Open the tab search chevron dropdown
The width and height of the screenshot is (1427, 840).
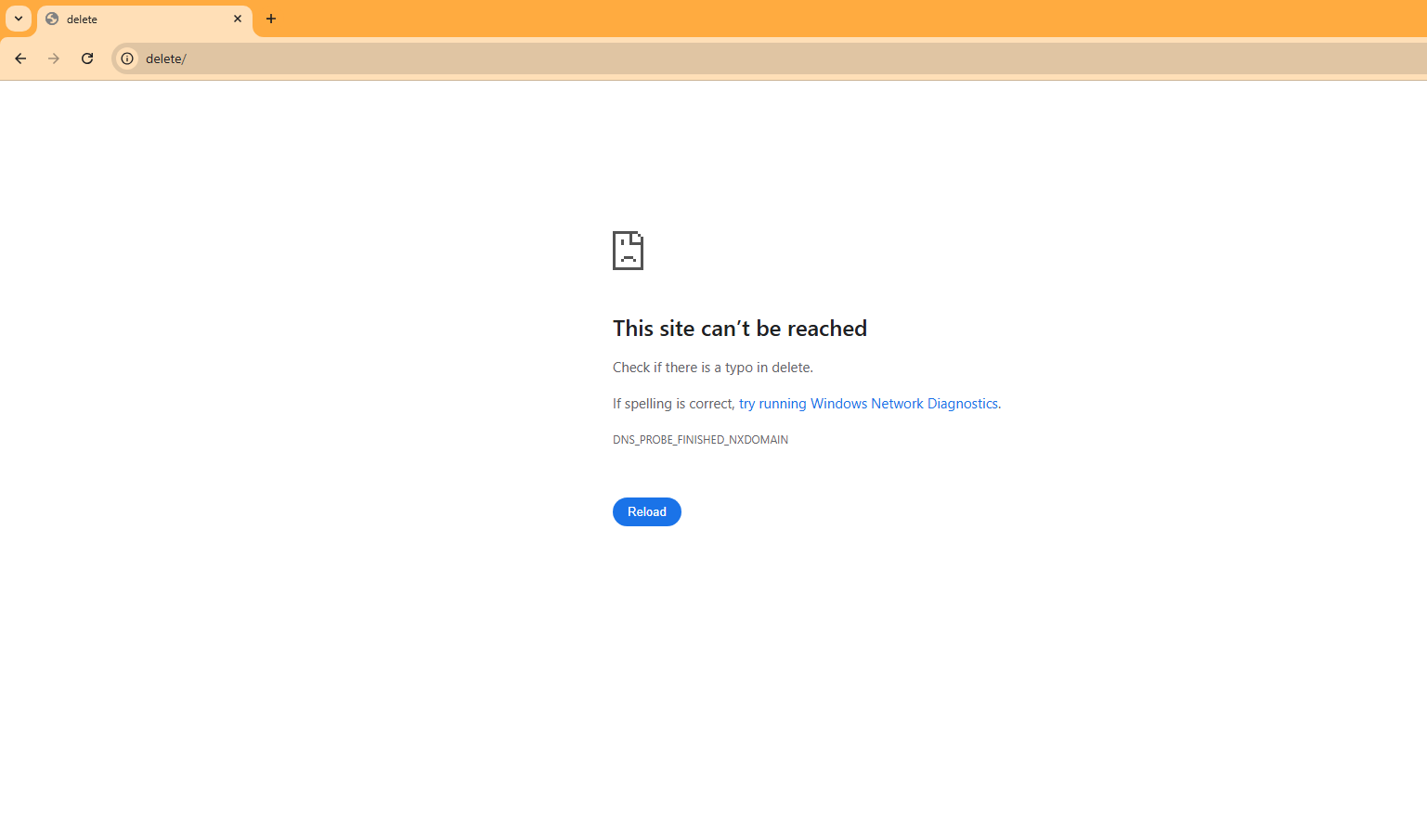[x=19, y=19]
